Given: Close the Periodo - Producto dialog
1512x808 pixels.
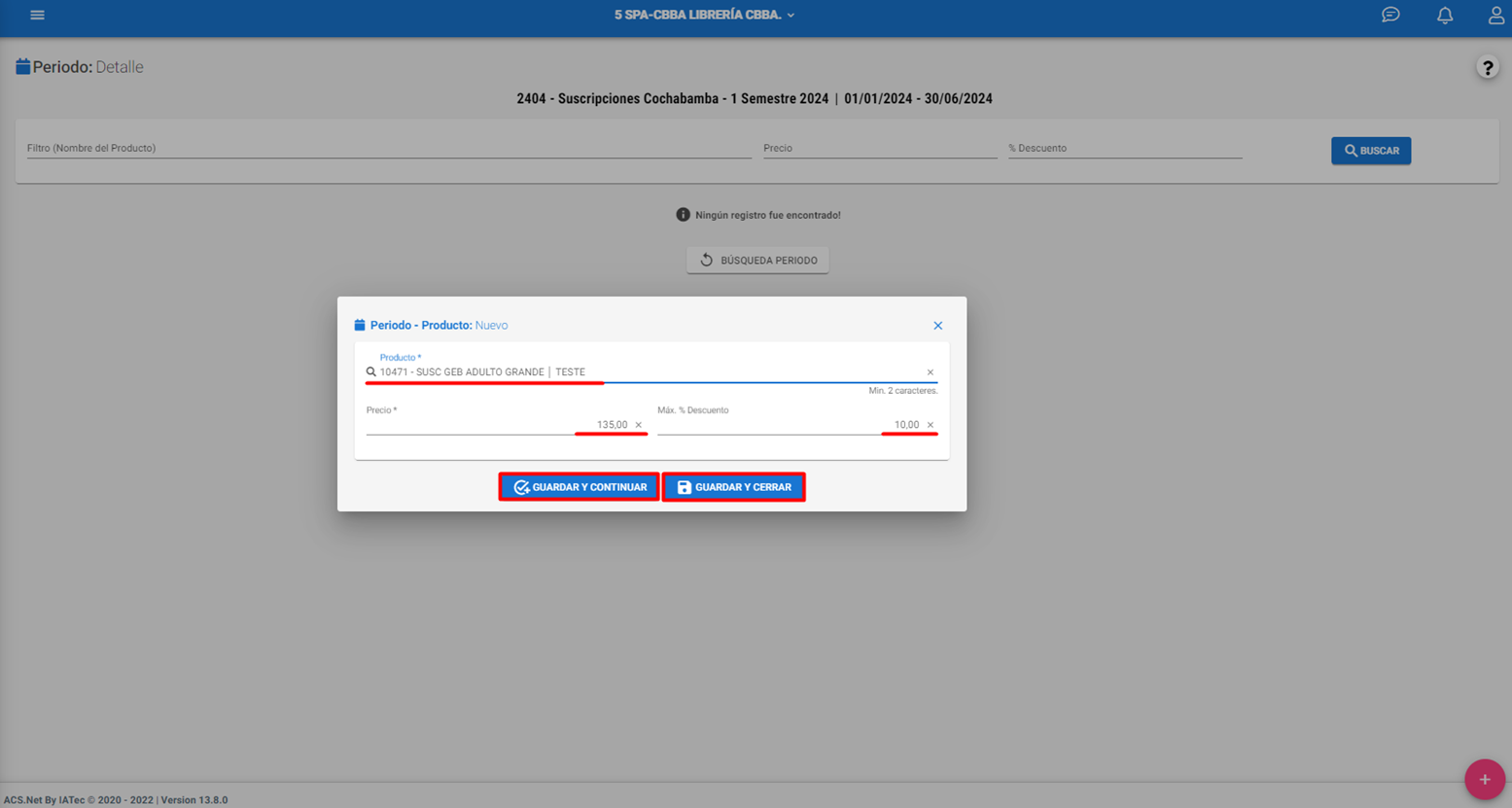Looking at the screenshot, I should pos(937,326).
